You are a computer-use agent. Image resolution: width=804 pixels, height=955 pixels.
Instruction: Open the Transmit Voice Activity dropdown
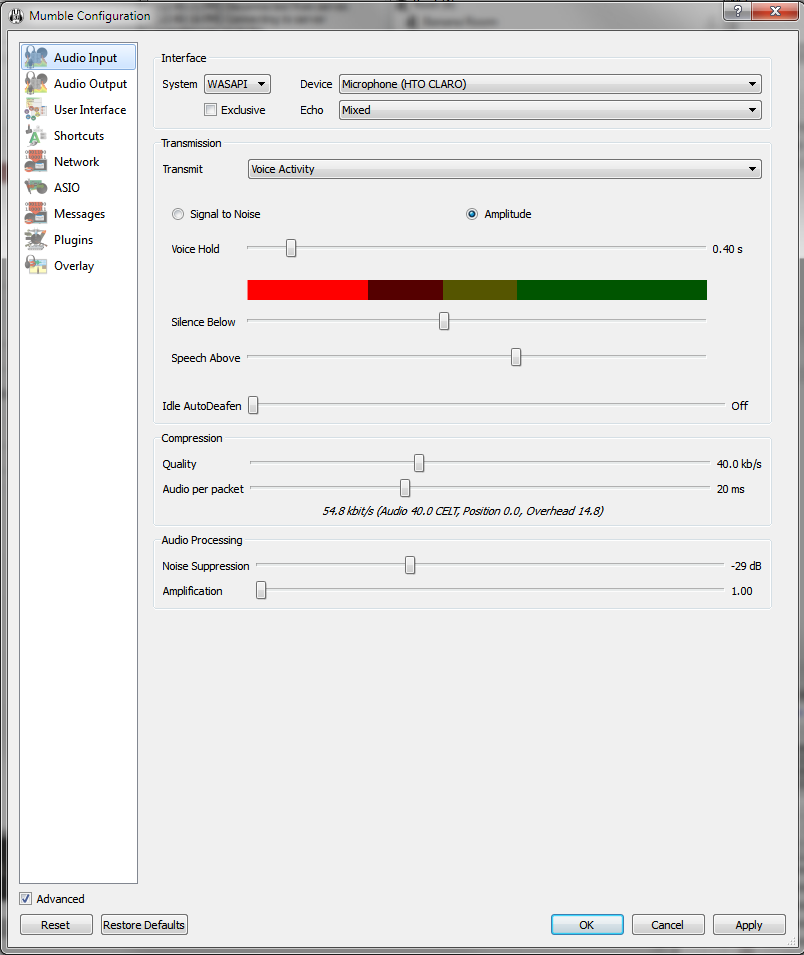coord(505,169)
